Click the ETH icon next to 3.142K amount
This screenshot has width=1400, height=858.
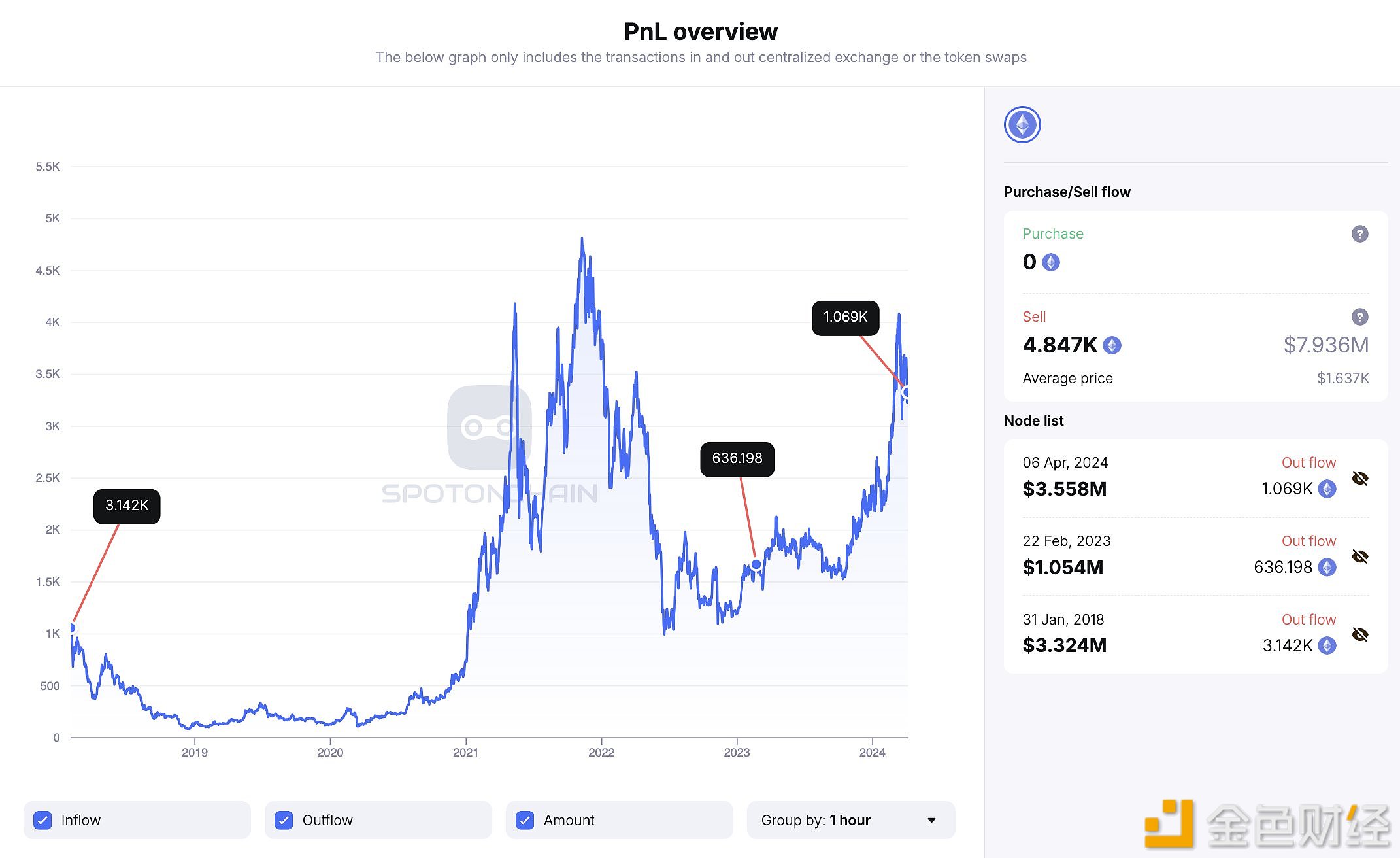point(1327,645)
